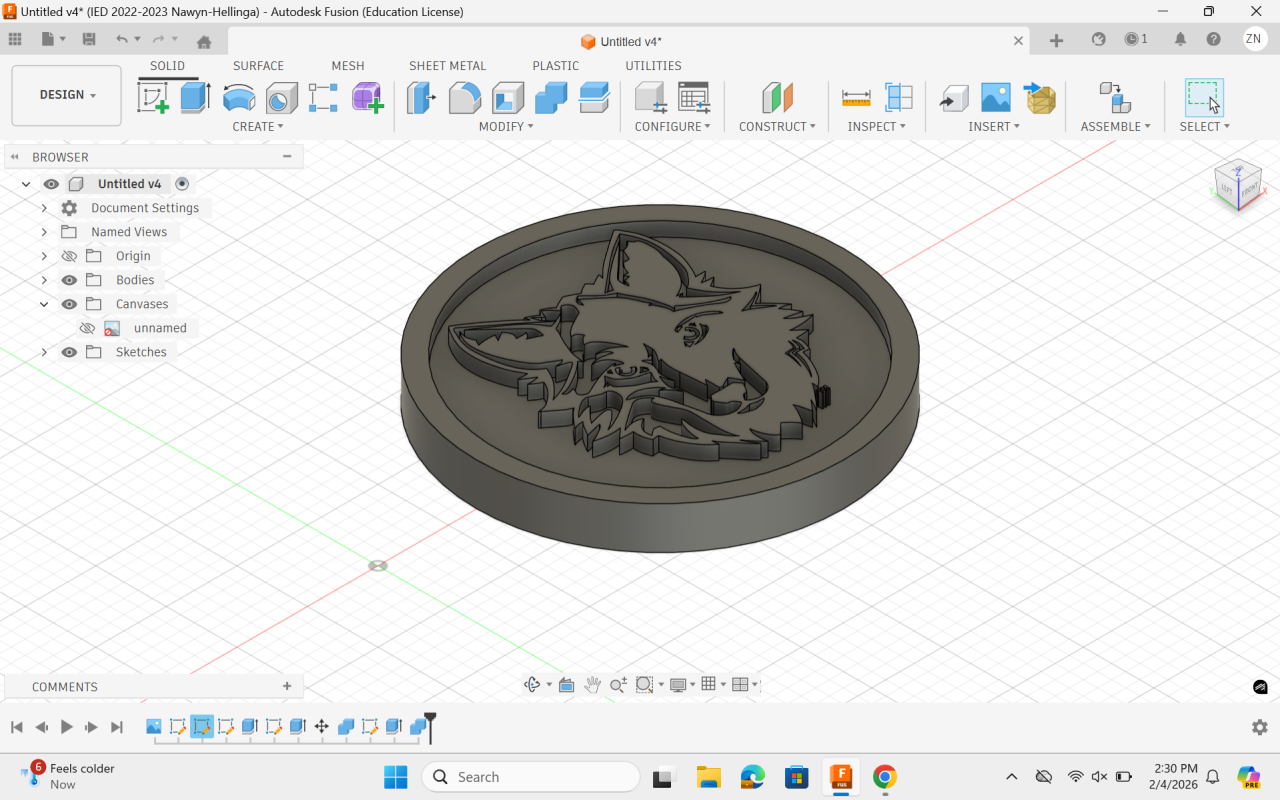Viewport: 1280px width, 800px height.
Task: Select the Combine tool icon
Action: click(x=551, y=98)
